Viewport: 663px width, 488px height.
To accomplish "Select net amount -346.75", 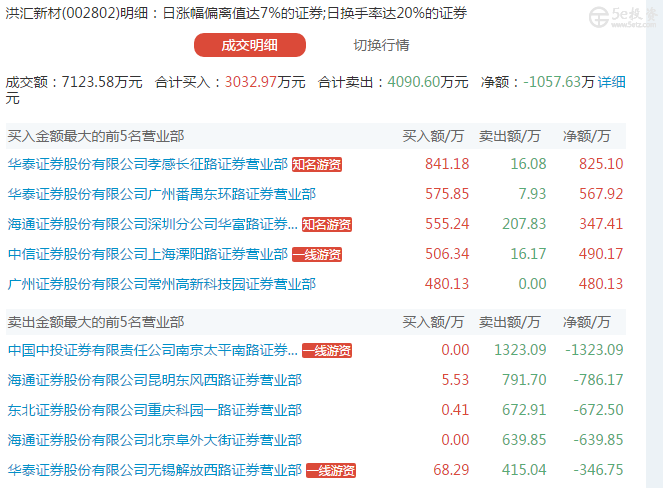I will 598,470.
